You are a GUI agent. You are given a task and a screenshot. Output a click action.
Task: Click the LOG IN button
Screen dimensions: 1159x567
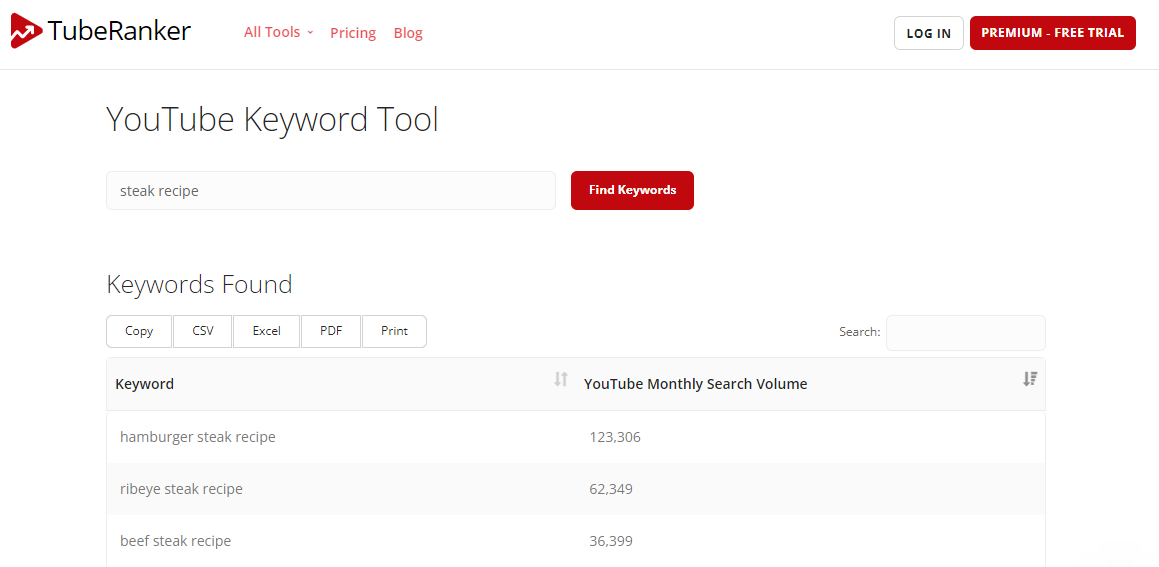click(928, 33)
